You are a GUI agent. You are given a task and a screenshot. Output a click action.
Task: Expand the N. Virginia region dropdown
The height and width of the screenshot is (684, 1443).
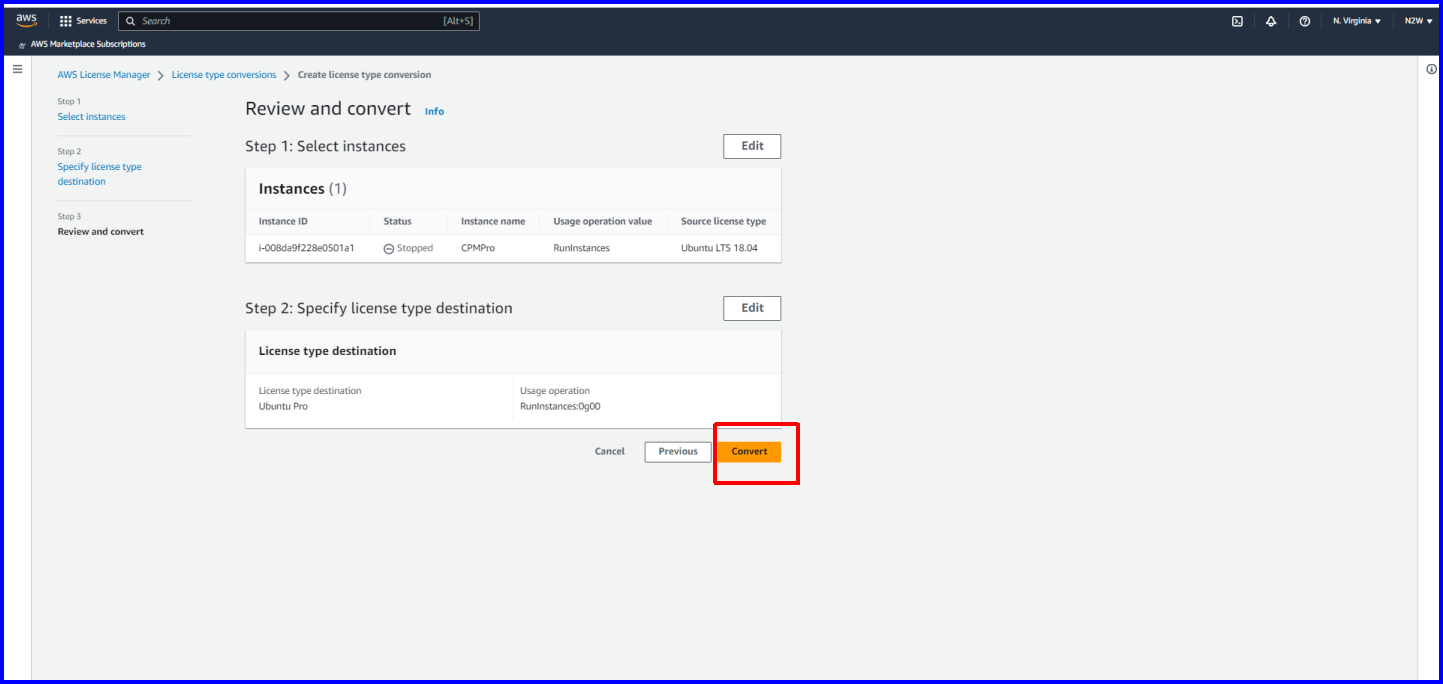[1357, 21]
